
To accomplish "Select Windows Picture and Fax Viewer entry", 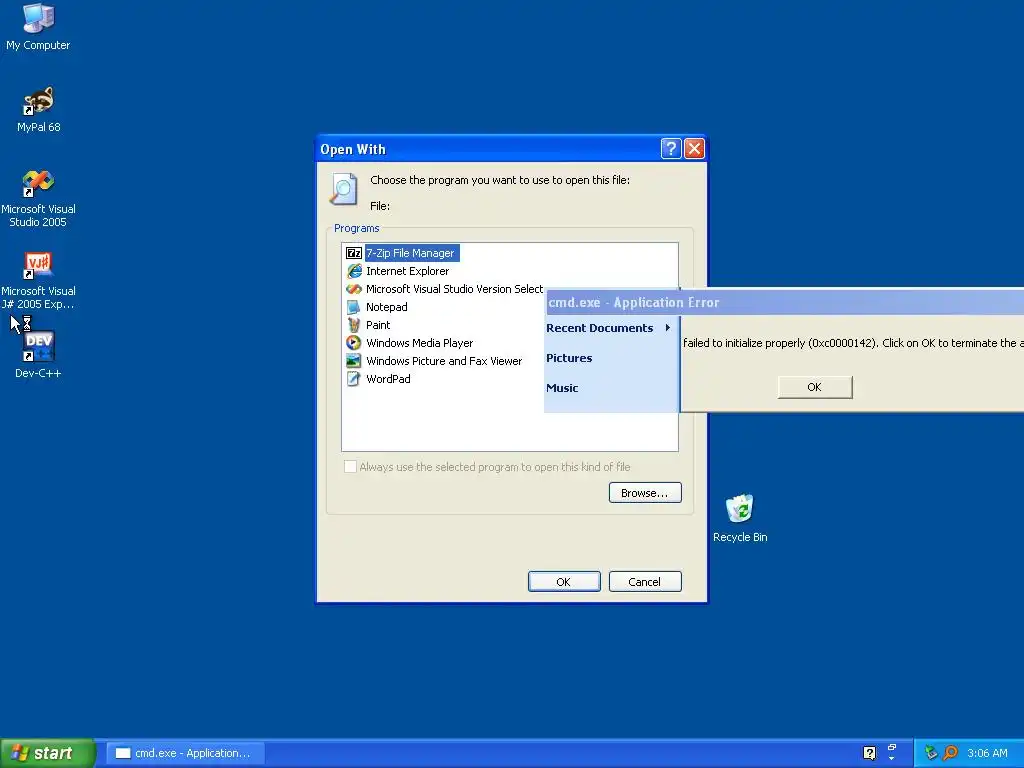I will [x=444, y=360].
